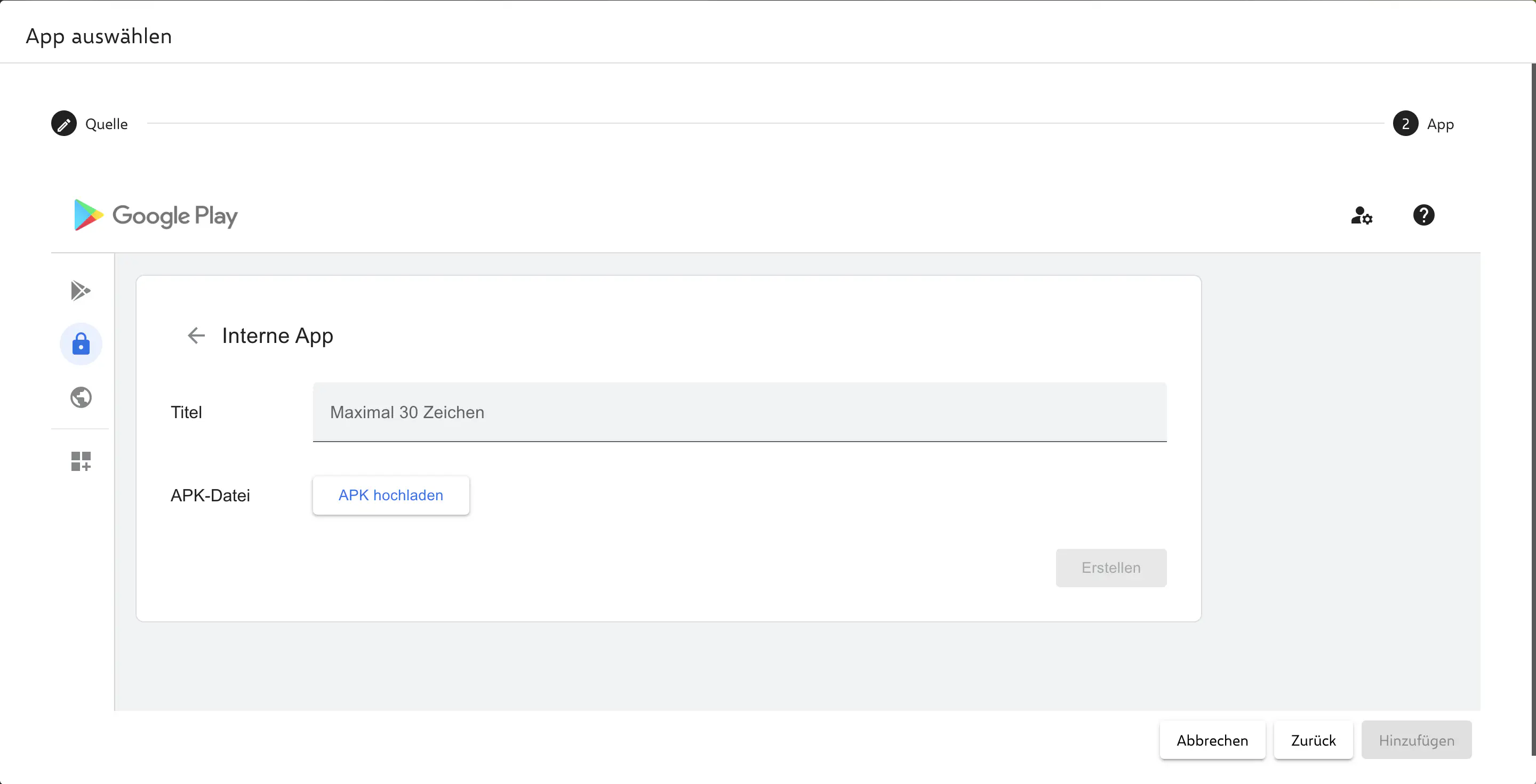Click the step 2 App circle

tap(1405, 124)
